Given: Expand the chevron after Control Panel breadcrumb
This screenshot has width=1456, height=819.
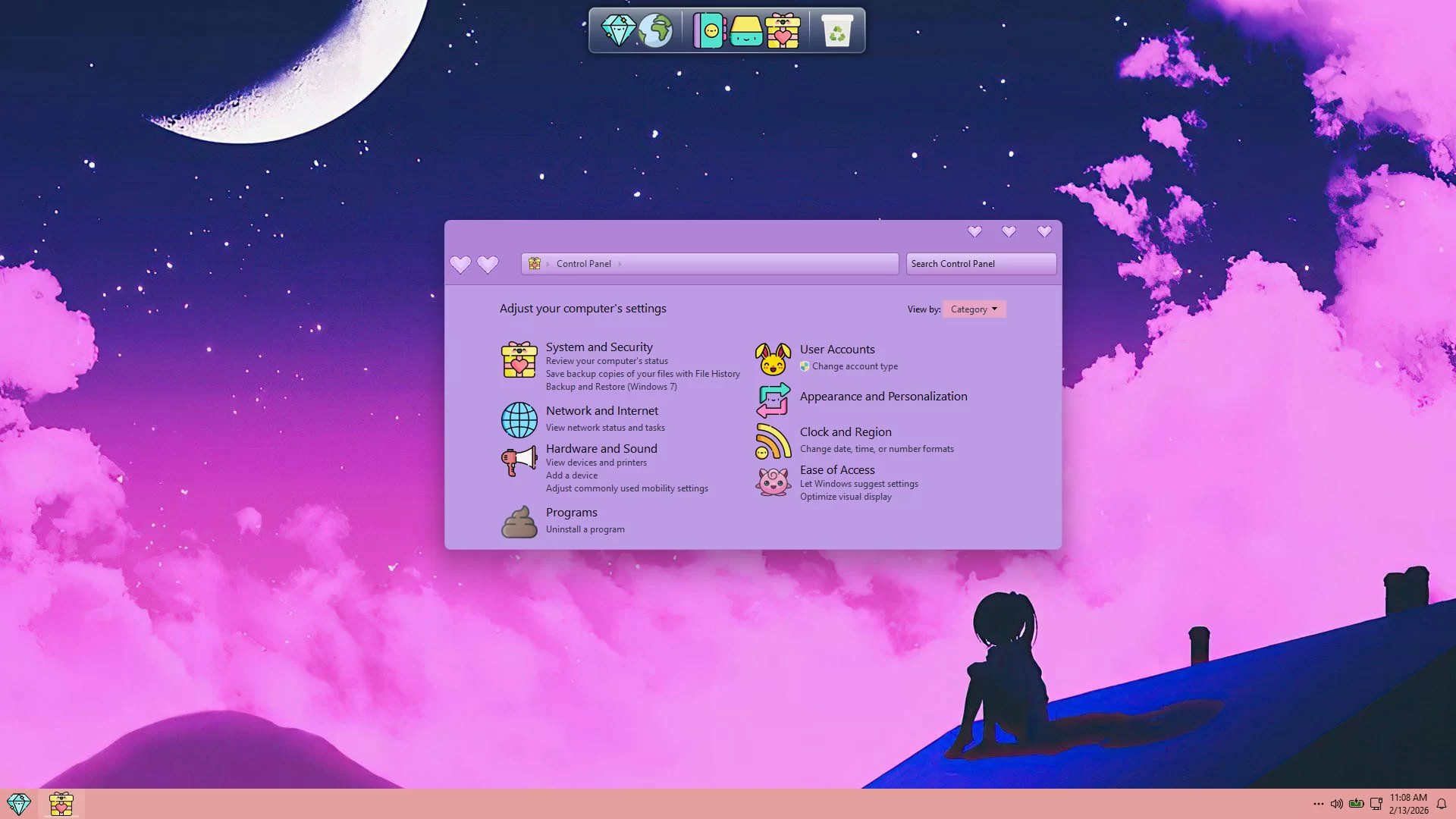Looking at the screenshot, I should click(x=620, y=264).
